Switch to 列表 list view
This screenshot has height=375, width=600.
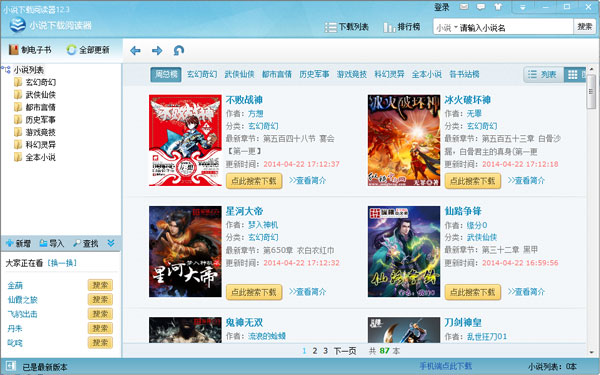coord(543,75)
